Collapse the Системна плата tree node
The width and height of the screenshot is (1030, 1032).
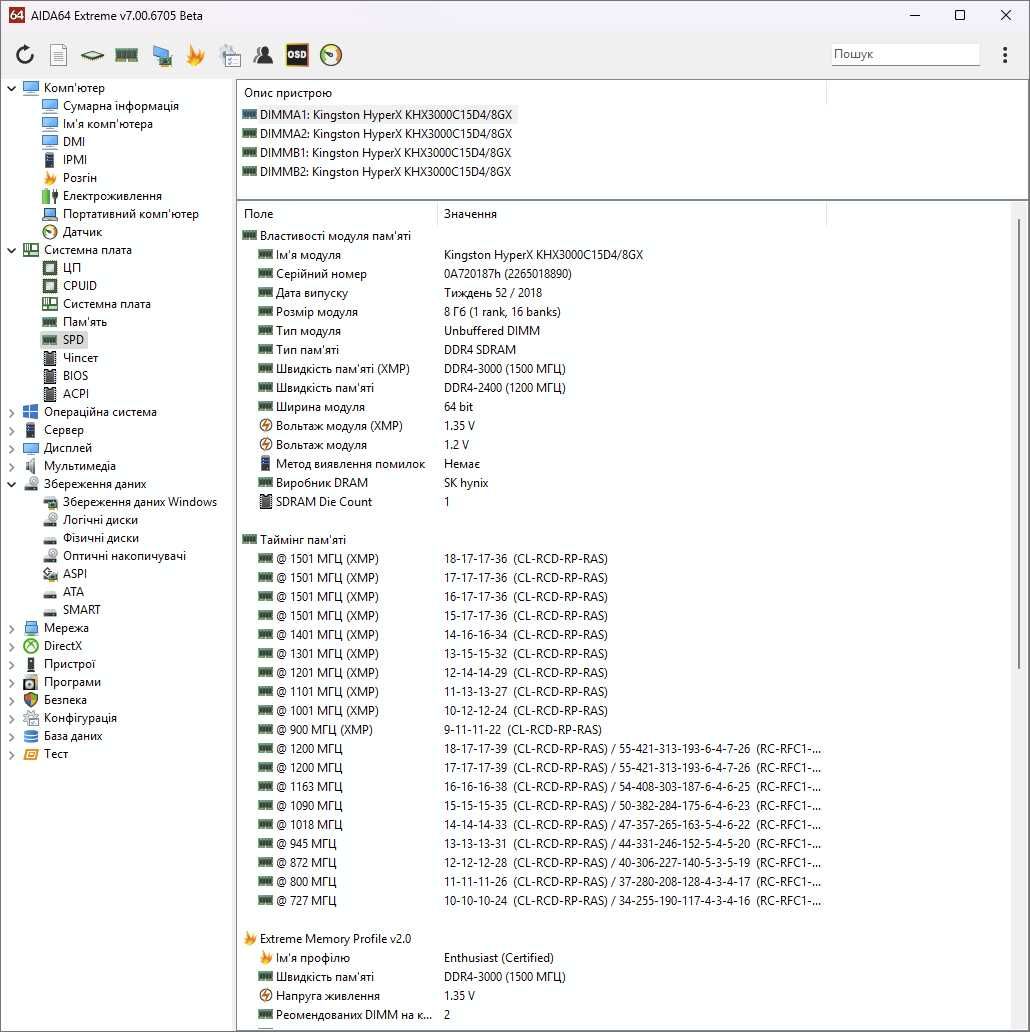coord(11,250)
